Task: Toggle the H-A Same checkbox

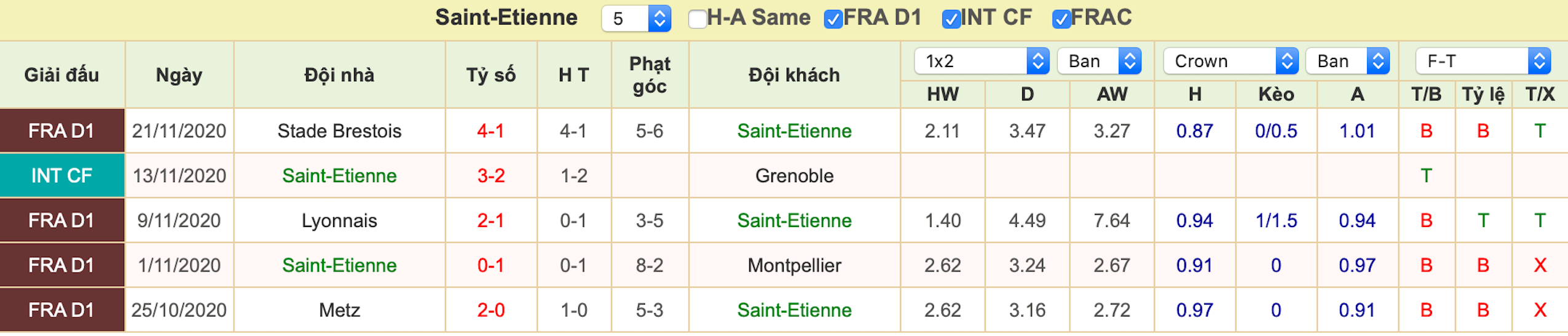Action: (697, 19)
